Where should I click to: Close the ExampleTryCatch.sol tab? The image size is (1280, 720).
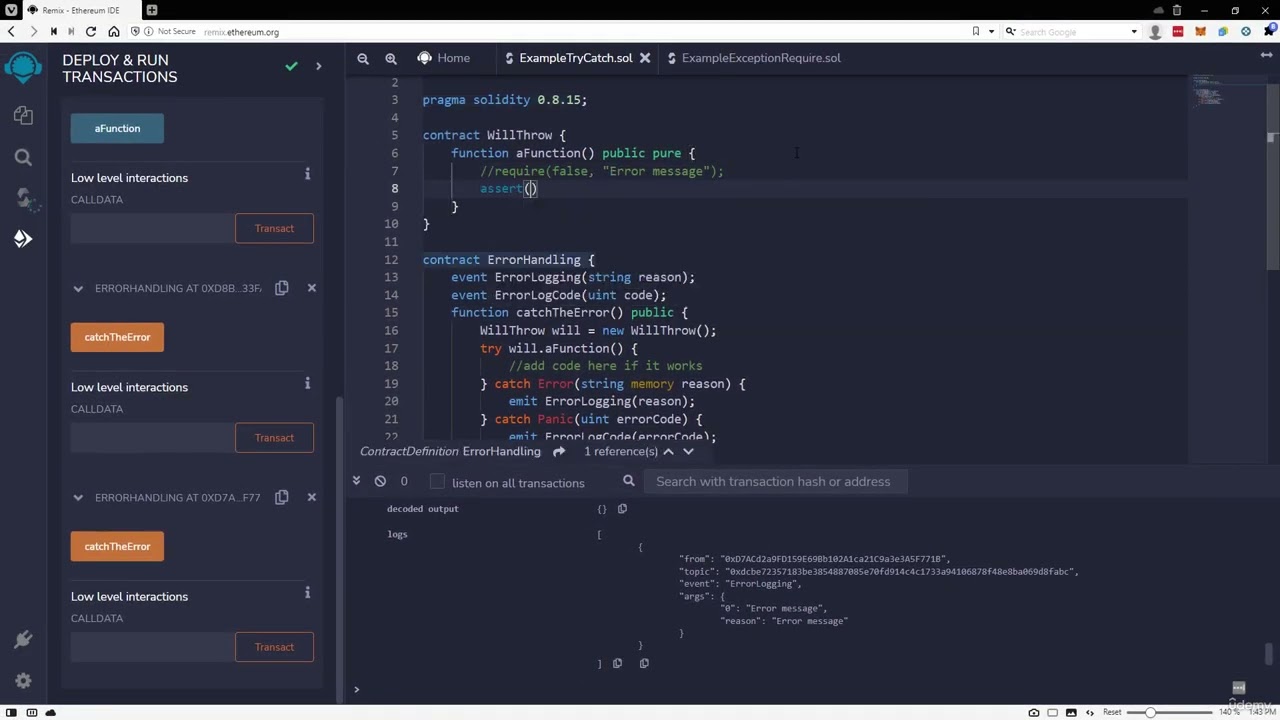(x=645, y=58)
